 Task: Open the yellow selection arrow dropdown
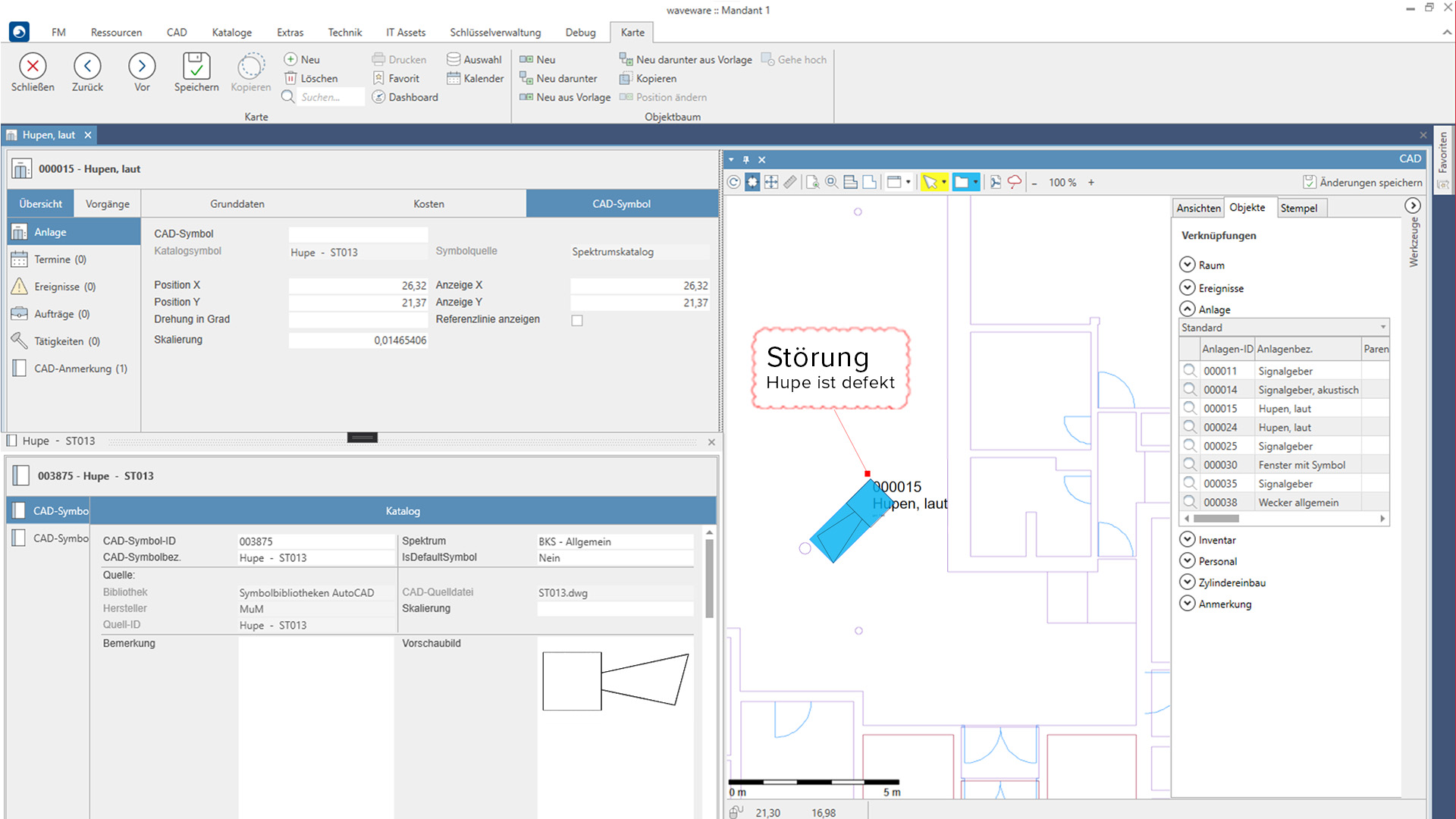[x=943, y=182]
